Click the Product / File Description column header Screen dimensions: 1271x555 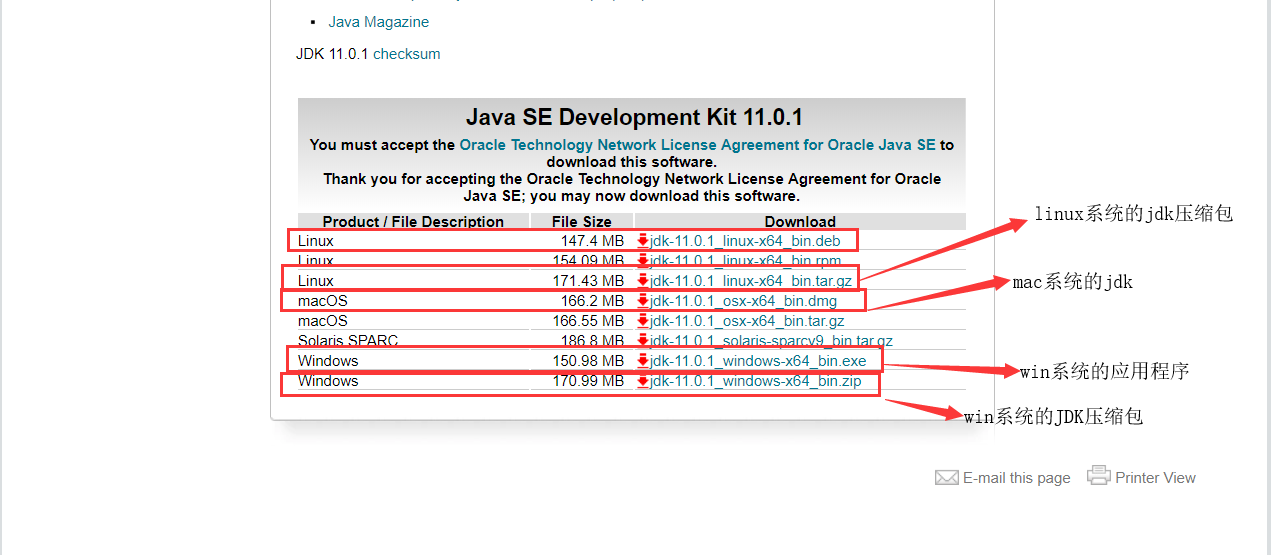point(413,222)
